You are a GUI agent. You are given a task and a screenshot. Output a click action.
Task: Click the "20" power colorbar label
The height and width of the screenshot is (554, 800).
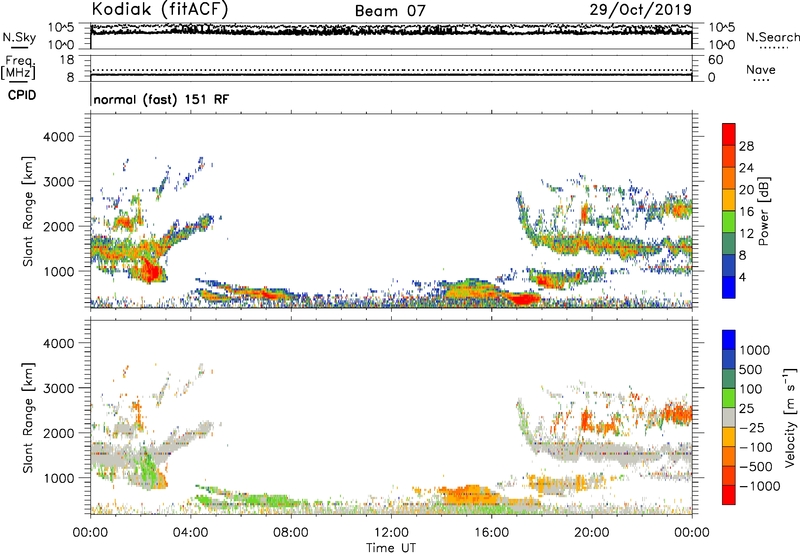[746, 190]
